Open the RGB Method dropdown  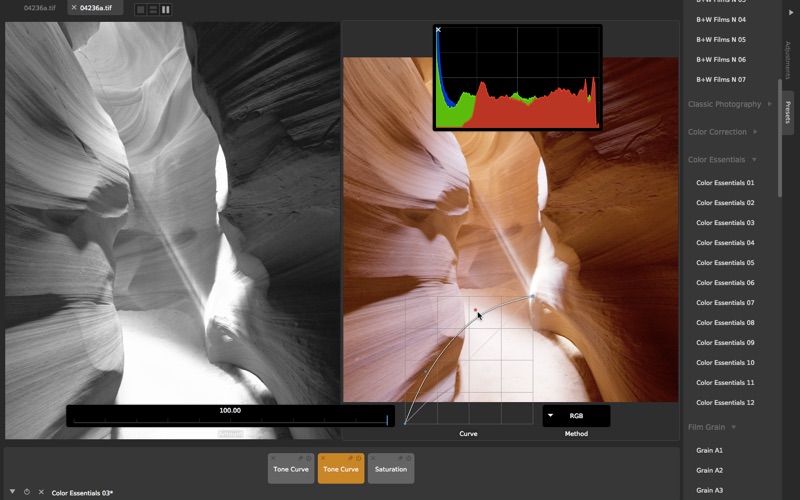pos(576,416)
